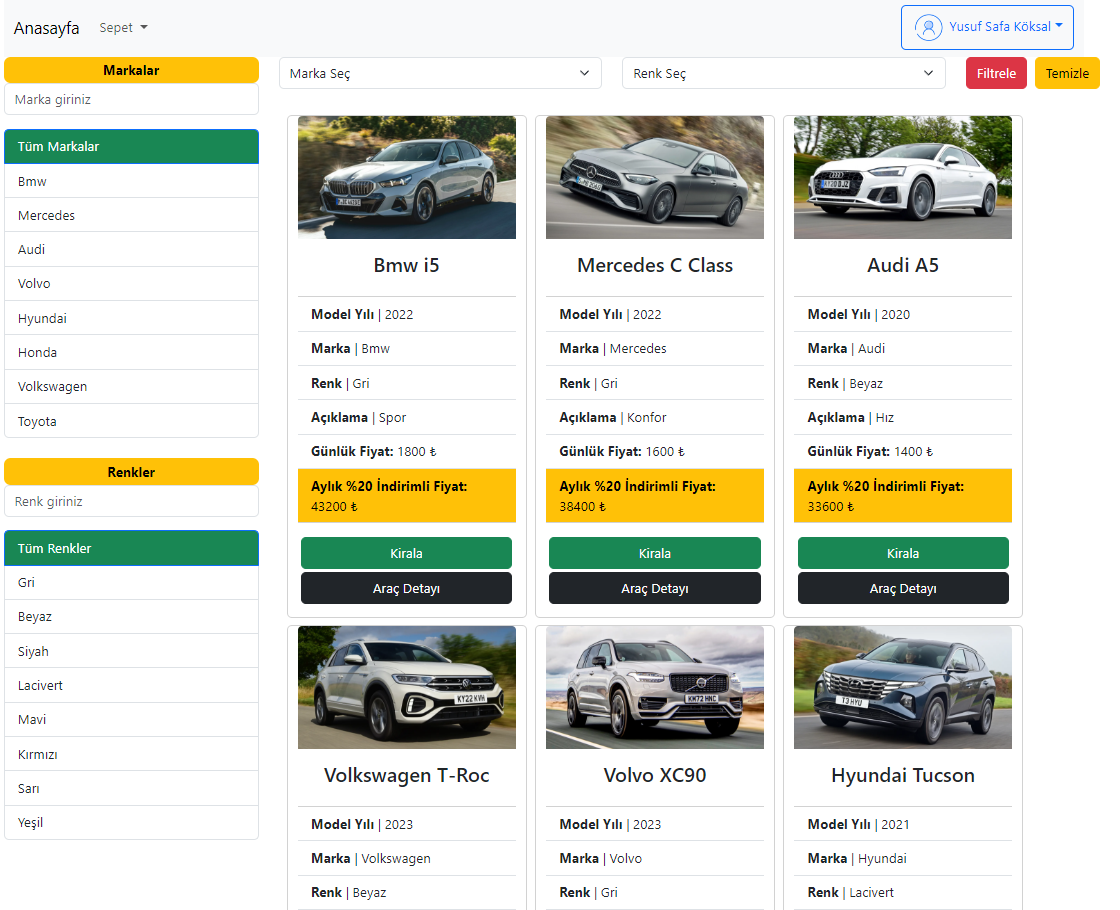Focus the Renk giriniz search field
The image size is (1120, 910).
point(131,501)
